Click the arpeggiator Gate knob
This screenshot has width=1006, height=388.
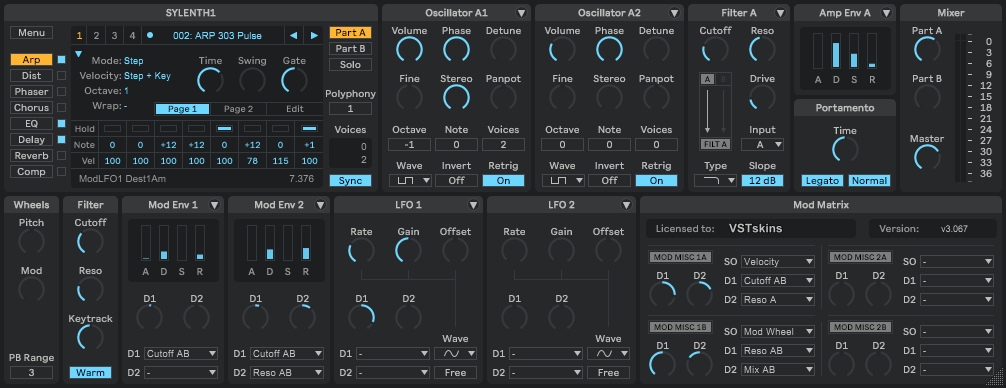click(x=294, y=80)
